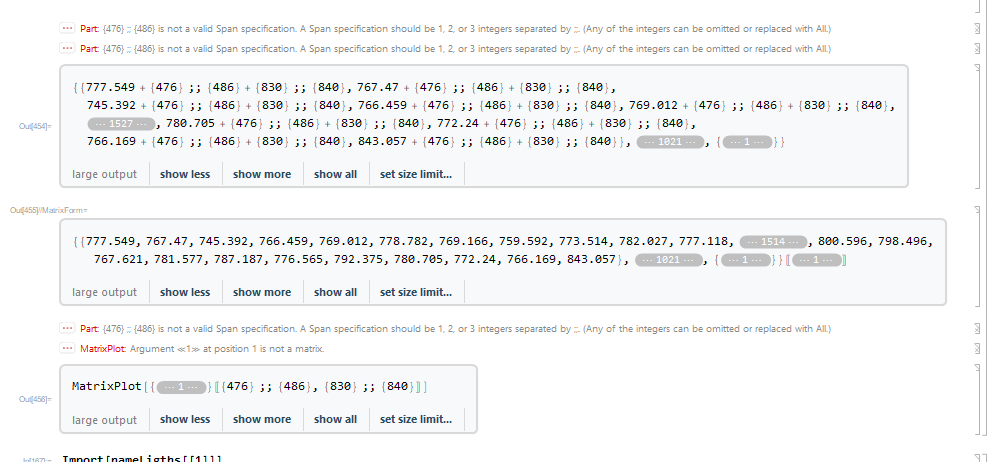Click show all in Out[454] output
The height and width of the screenshot is (462, 992).
[x=335, y=174]
